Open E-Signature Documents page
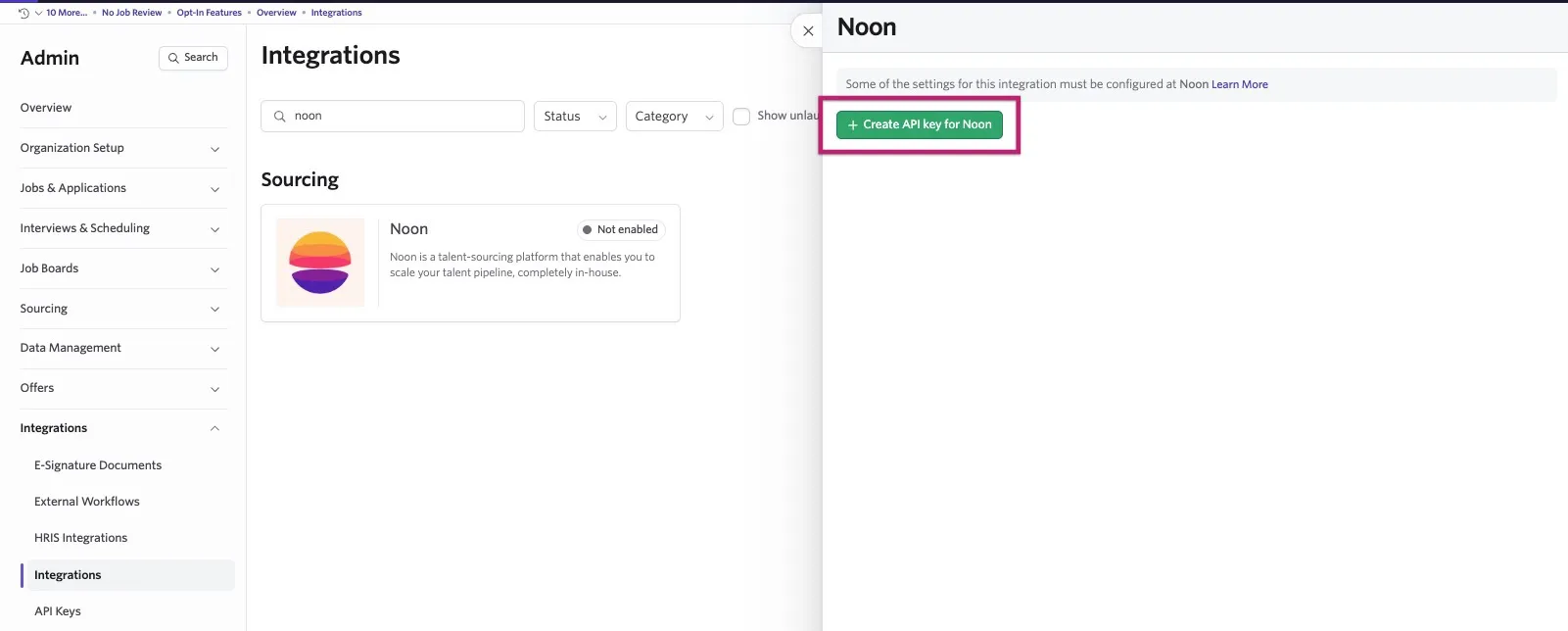This screenshot has height=631, width=1568. click(x=98, y=465)
